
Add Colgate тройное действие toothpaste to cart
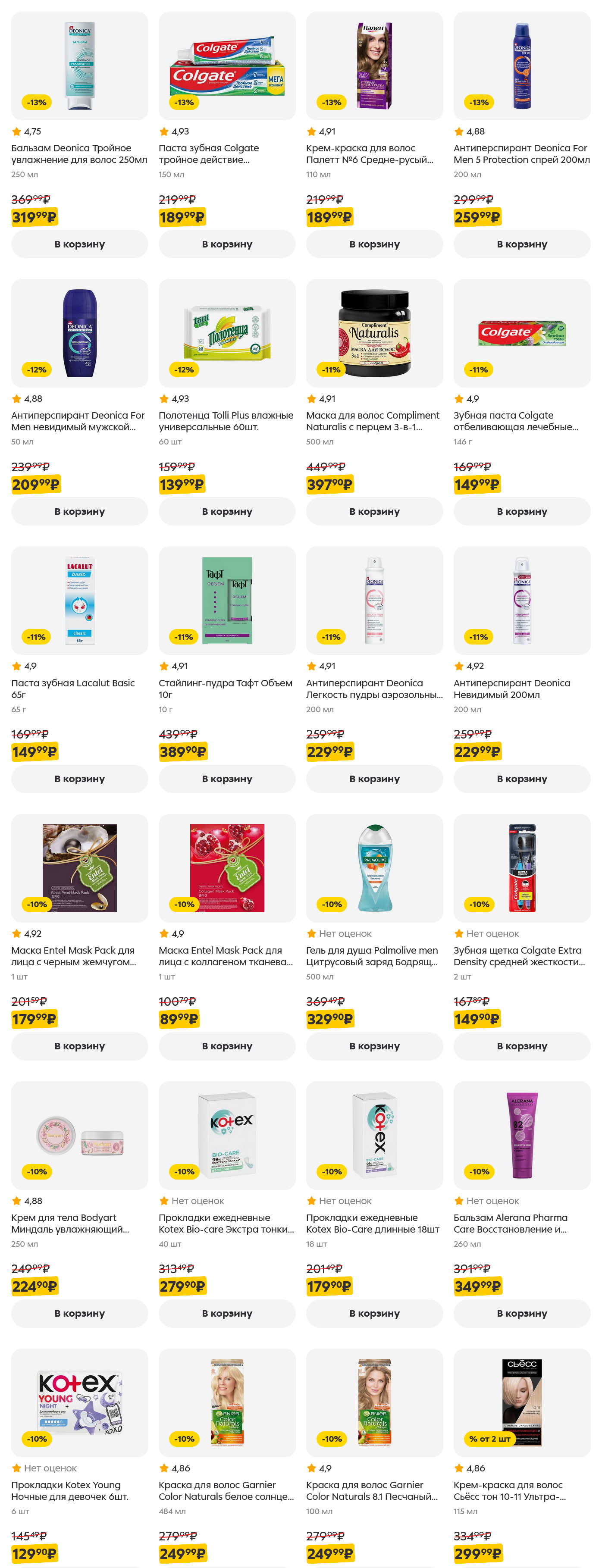(x=226, y=244)
